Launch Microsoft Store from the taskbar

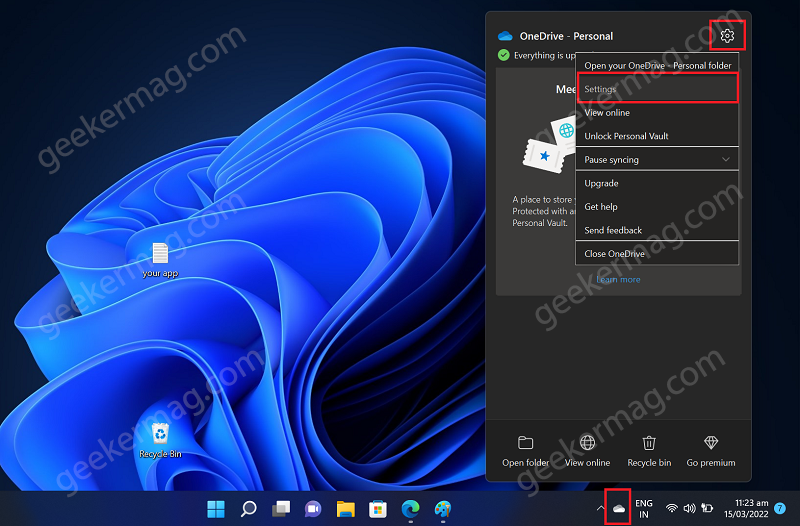coord(378,509)
